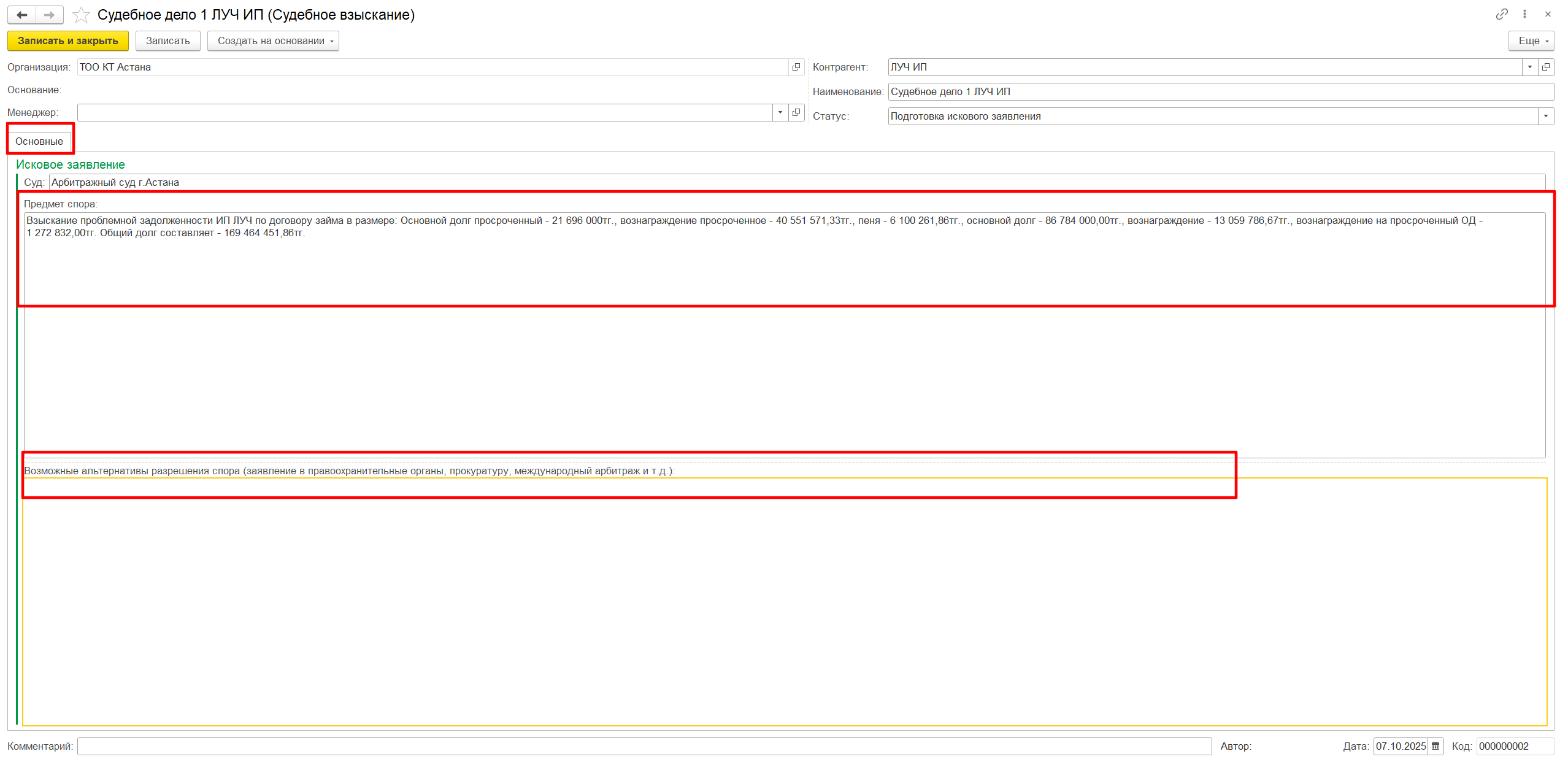Viewport: 1568px width, 762px height.
Task: Open calendar picker beside the Дата field
Action: pyautogui.click(x=1435, y=746)
